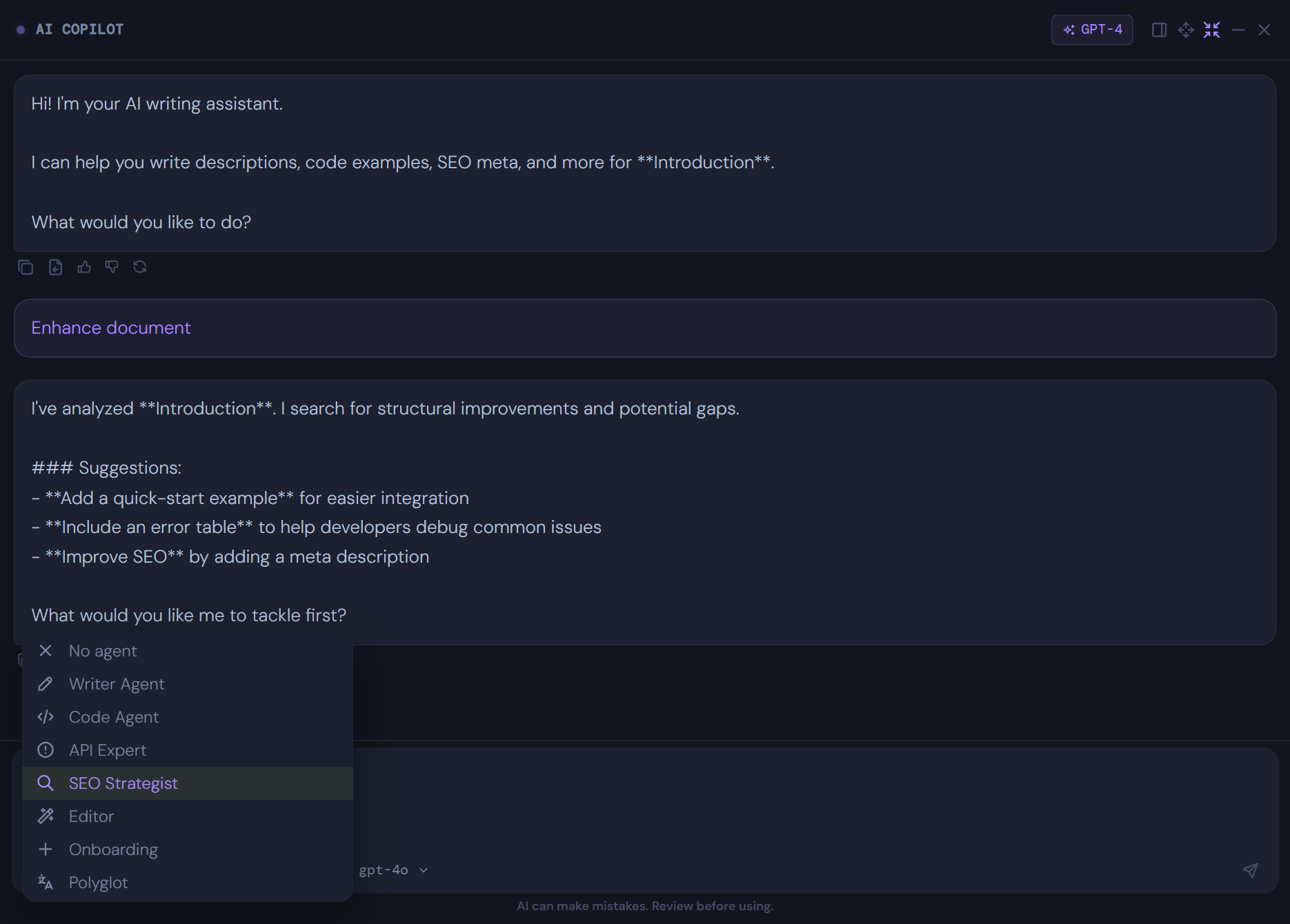The image size is (1290, 924).
Task: Regenerate the assistant's message
Action: (x=140, y=267)
